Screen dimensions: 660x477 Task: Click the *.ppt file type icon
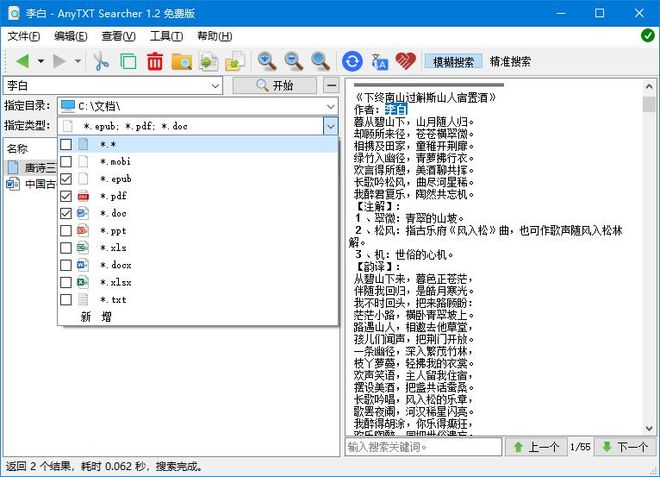[83, 231]
